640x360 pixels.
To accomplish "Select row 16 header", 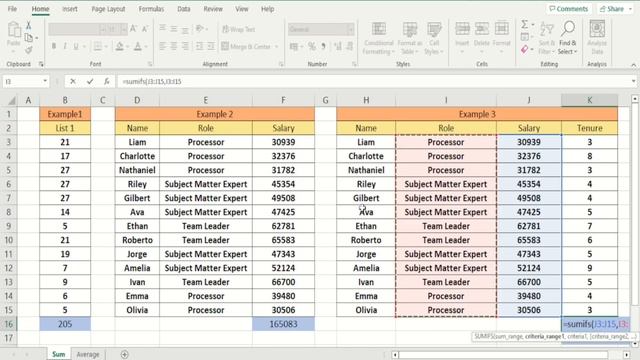I will pos(9,324).
